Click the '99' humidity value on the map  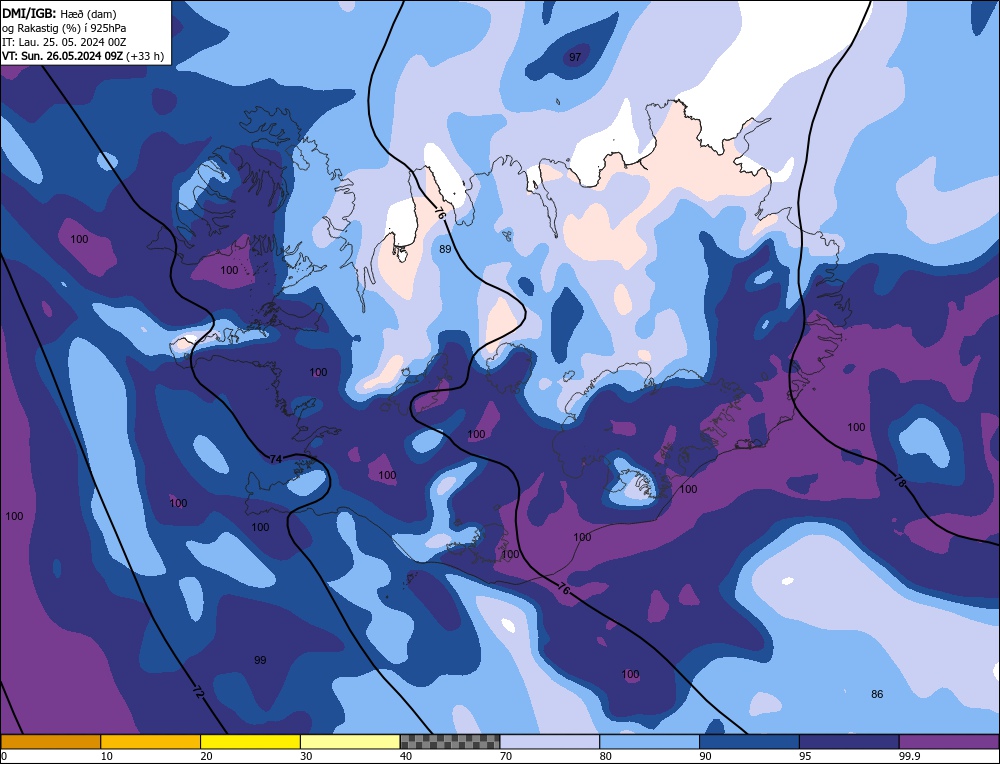(260, 660)
